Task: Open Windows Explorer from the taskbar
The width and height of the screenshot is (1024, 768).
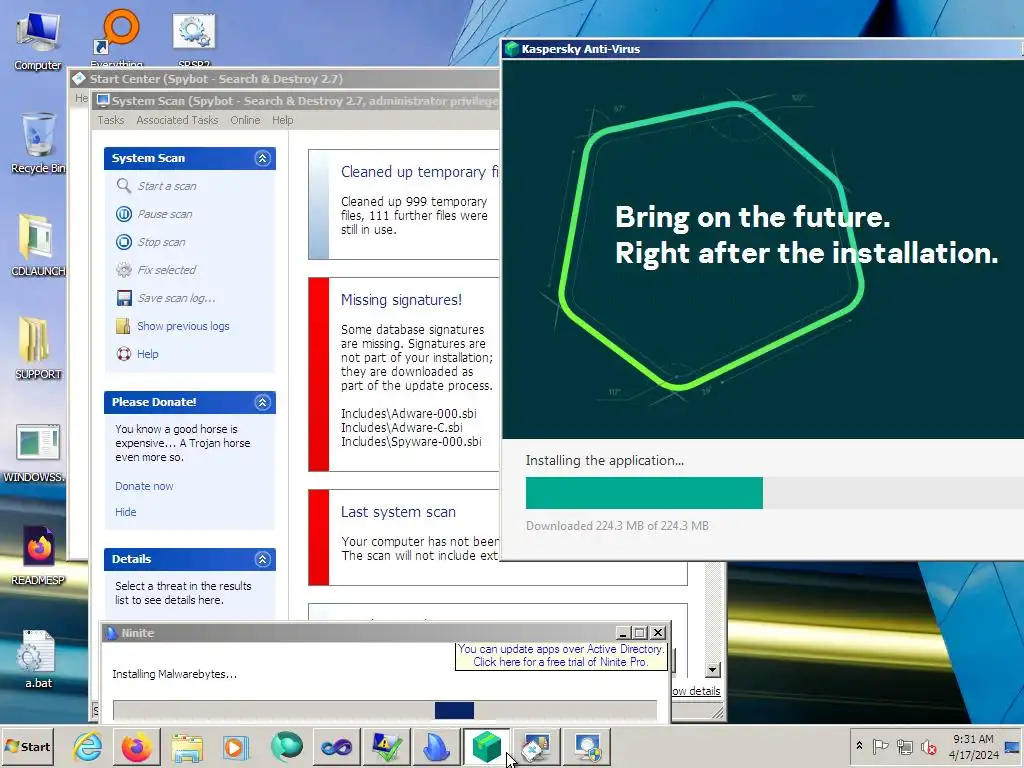Action: (x=187, y=746)
